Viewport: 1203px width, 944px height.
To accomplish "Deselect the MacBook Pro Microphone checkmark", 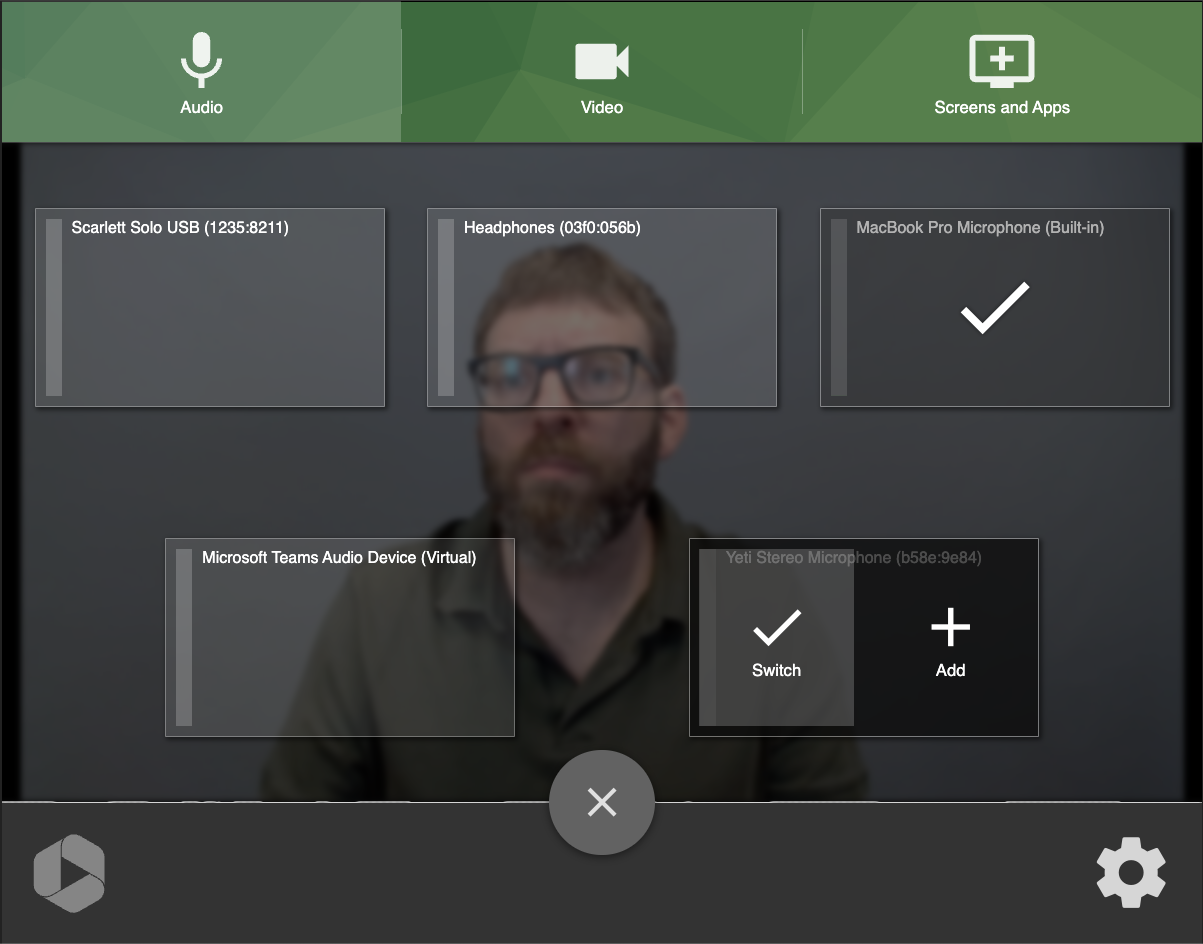I will [x=995, y=307].
